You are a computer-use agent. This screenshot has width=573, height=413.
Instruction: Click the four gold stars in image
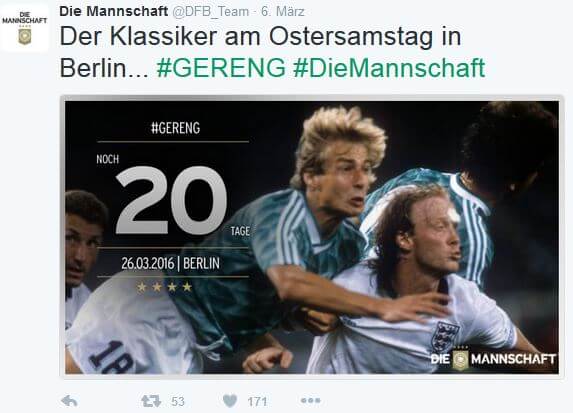pos(164,287)
